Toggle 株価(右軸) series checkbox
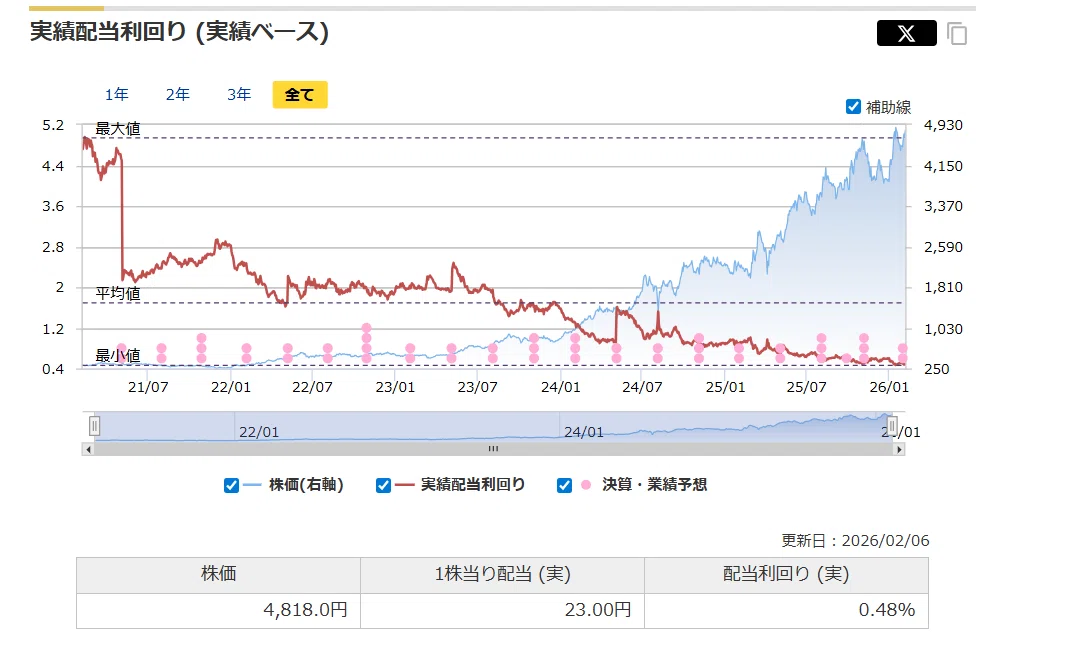 click(x=231, y=485)
